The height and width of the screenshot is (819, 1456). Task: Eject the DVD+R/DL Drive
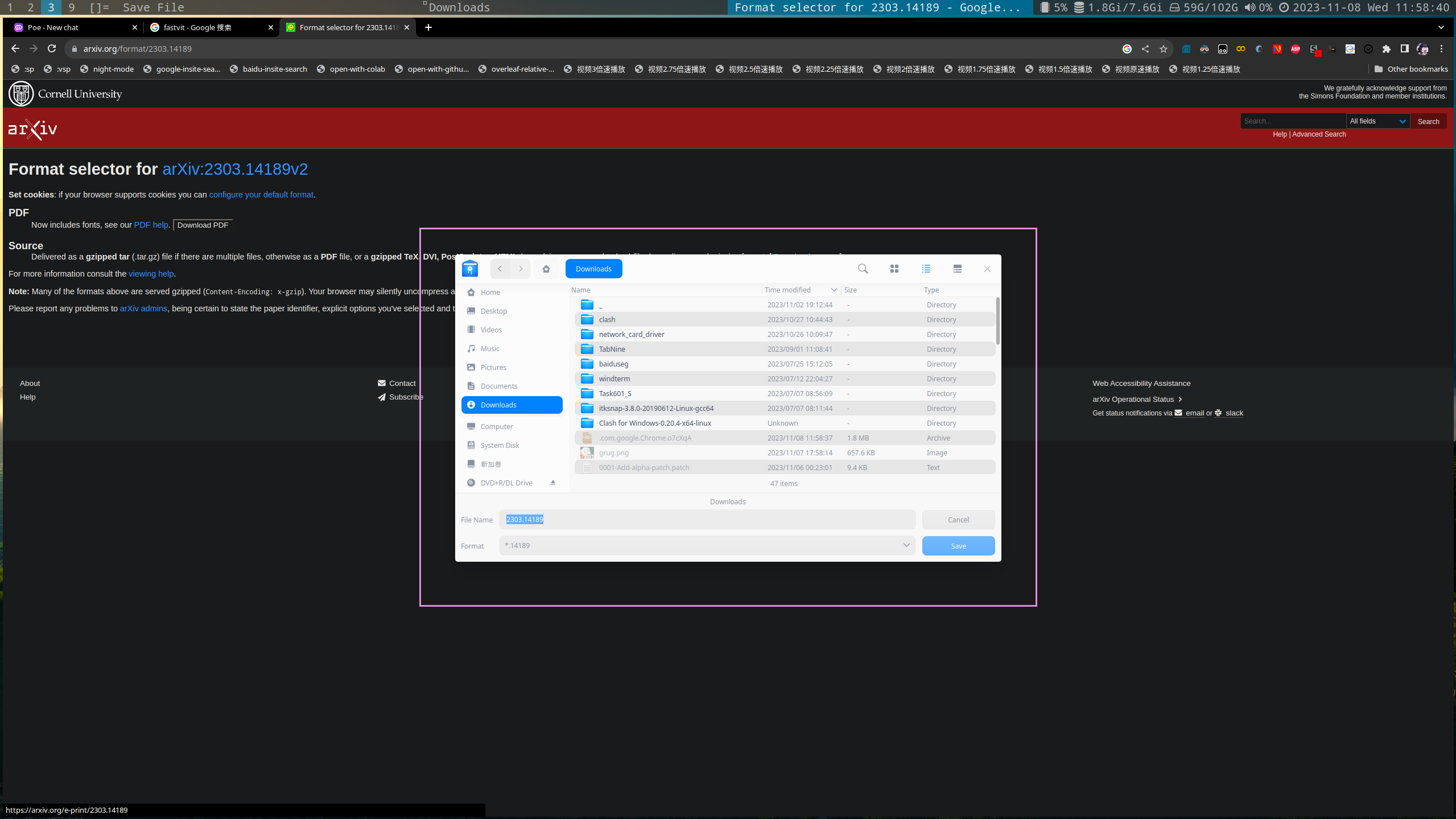(552, 482)
